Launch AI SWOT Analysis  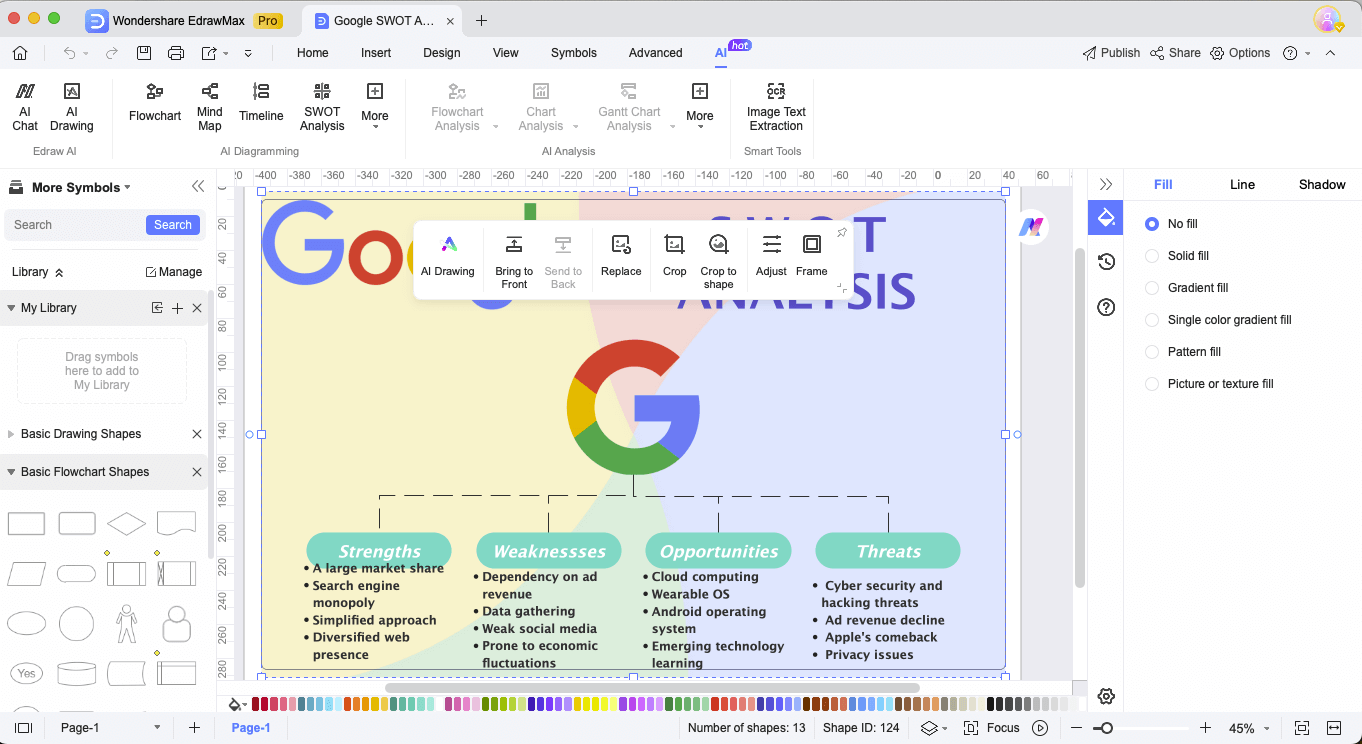coord(322,106)
